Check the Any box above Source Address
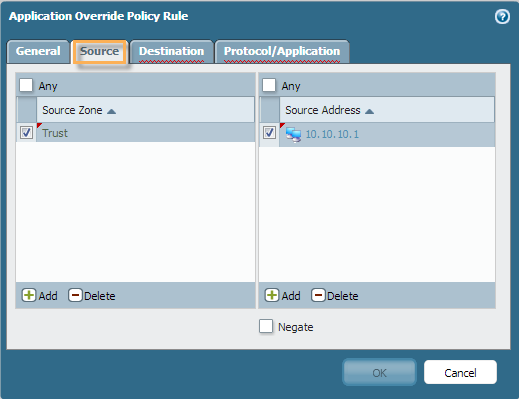Image resolution: width=519 pixels, height=399 pixels. (269, 85)
